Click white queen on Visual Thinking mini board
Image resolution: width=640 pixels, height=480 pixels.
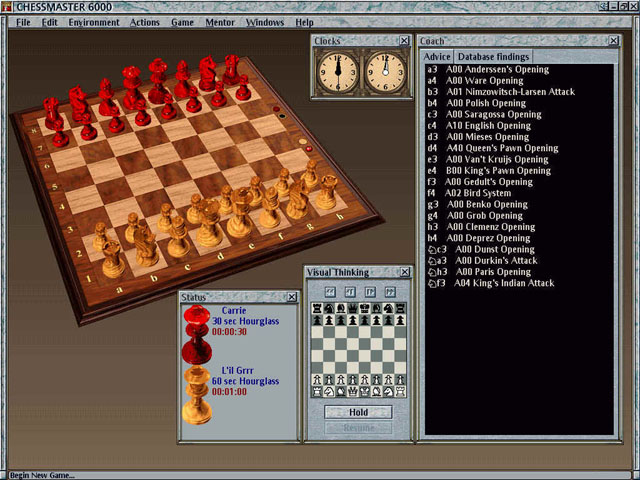coord(353,391)
